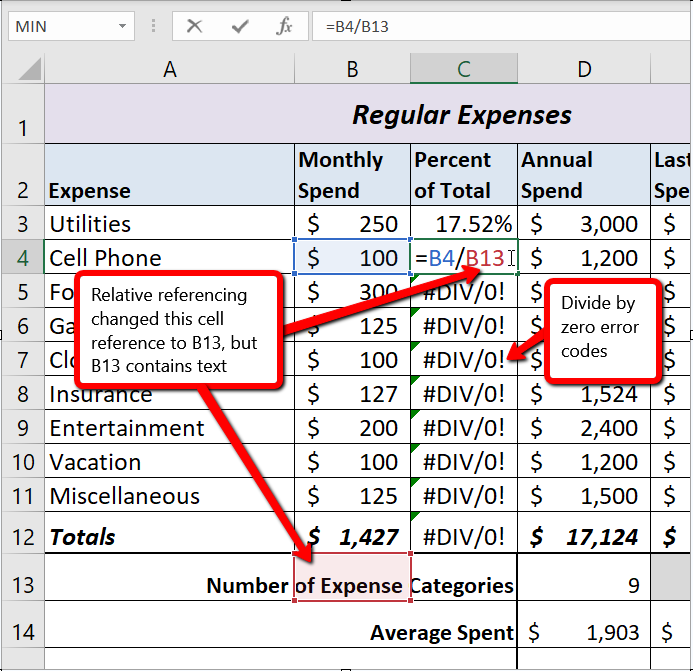This screenshot has width=693, height=671.
Task: Select column B header
Action: point(352,69)
